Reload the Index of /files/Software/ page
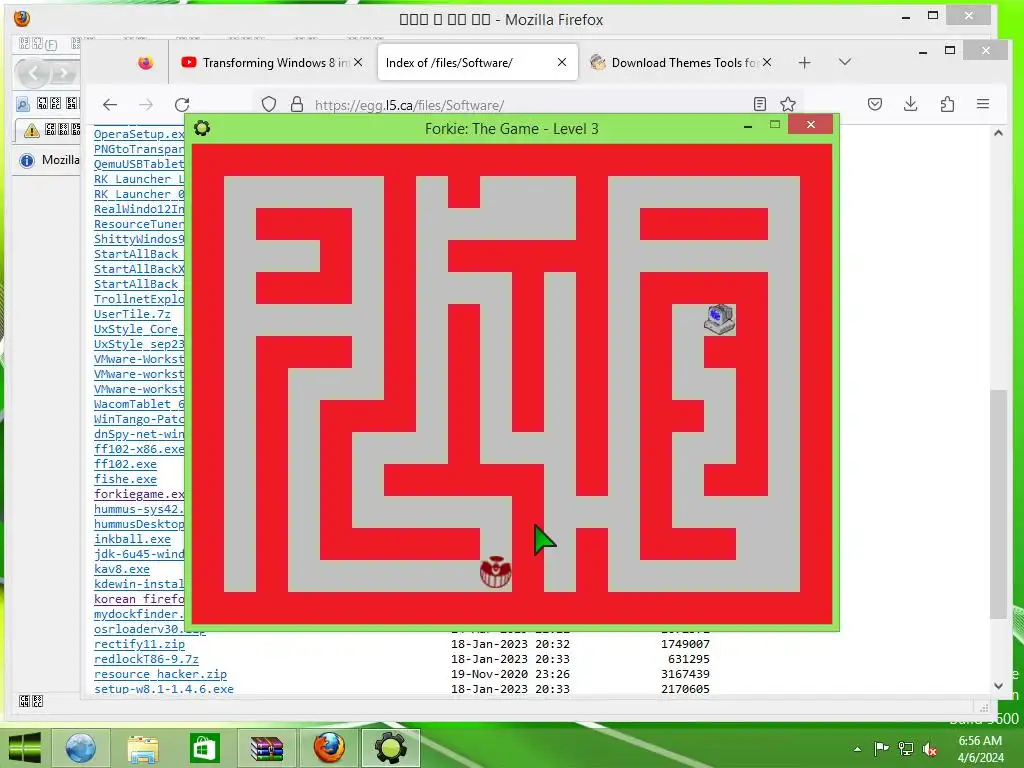The height and width of the screenshot is (768, 1024). tap(182, 104)
